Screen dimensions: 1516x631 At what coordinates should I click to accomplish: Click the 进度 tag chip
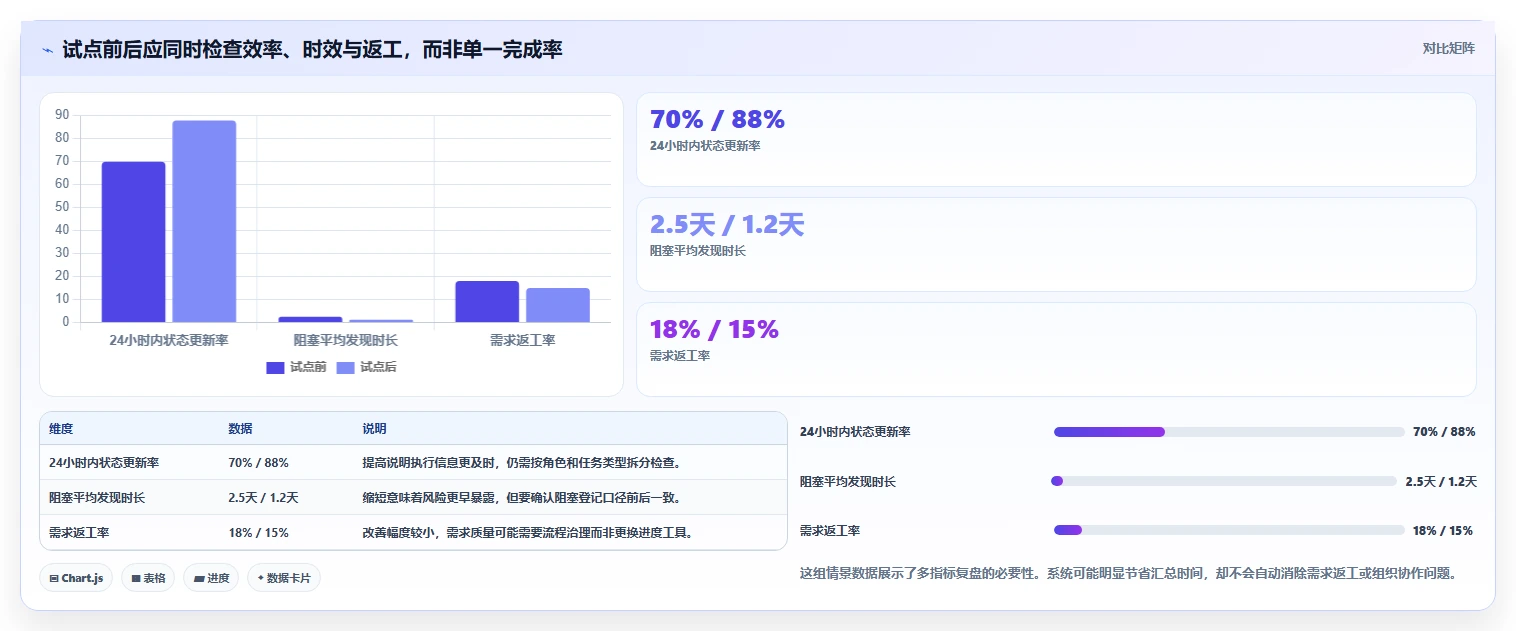coord(211,578)
